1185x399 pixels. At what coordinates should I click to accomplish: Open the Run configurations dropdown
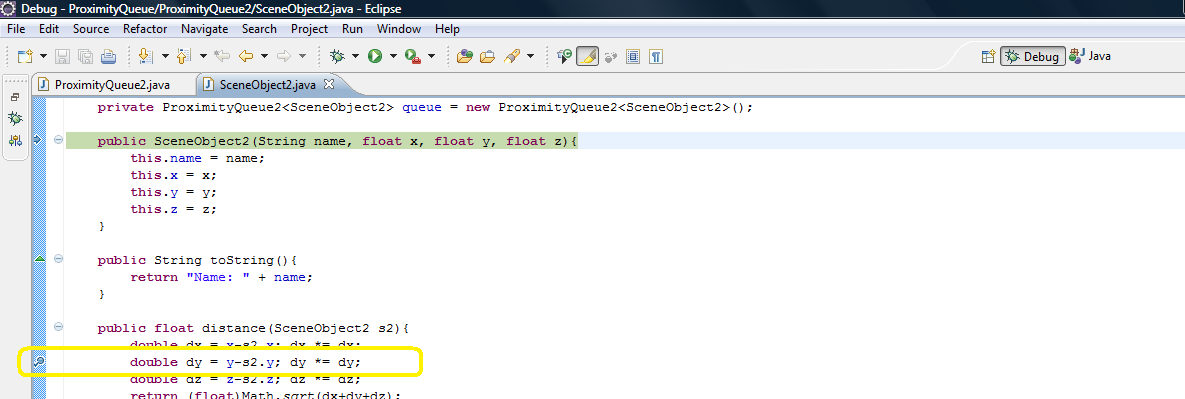(x=393, y=56)
